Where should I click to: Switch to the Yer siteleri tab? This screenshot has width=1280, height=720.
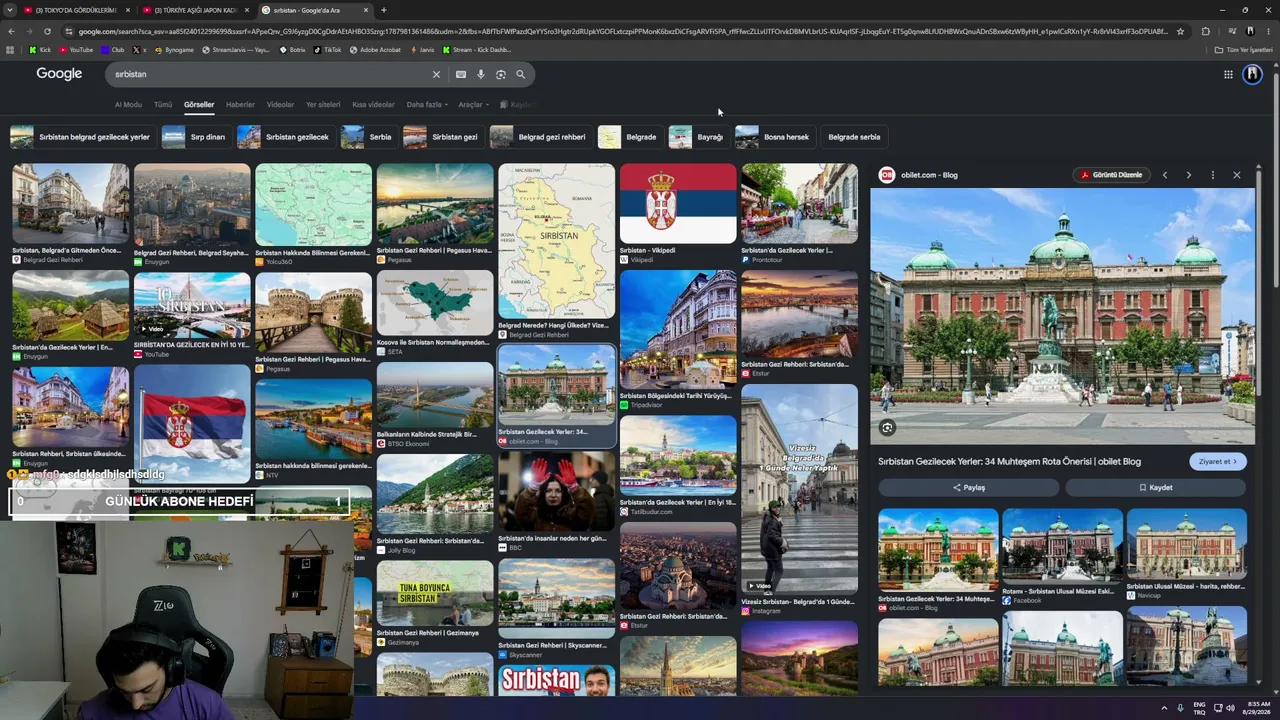coord(323,105)
